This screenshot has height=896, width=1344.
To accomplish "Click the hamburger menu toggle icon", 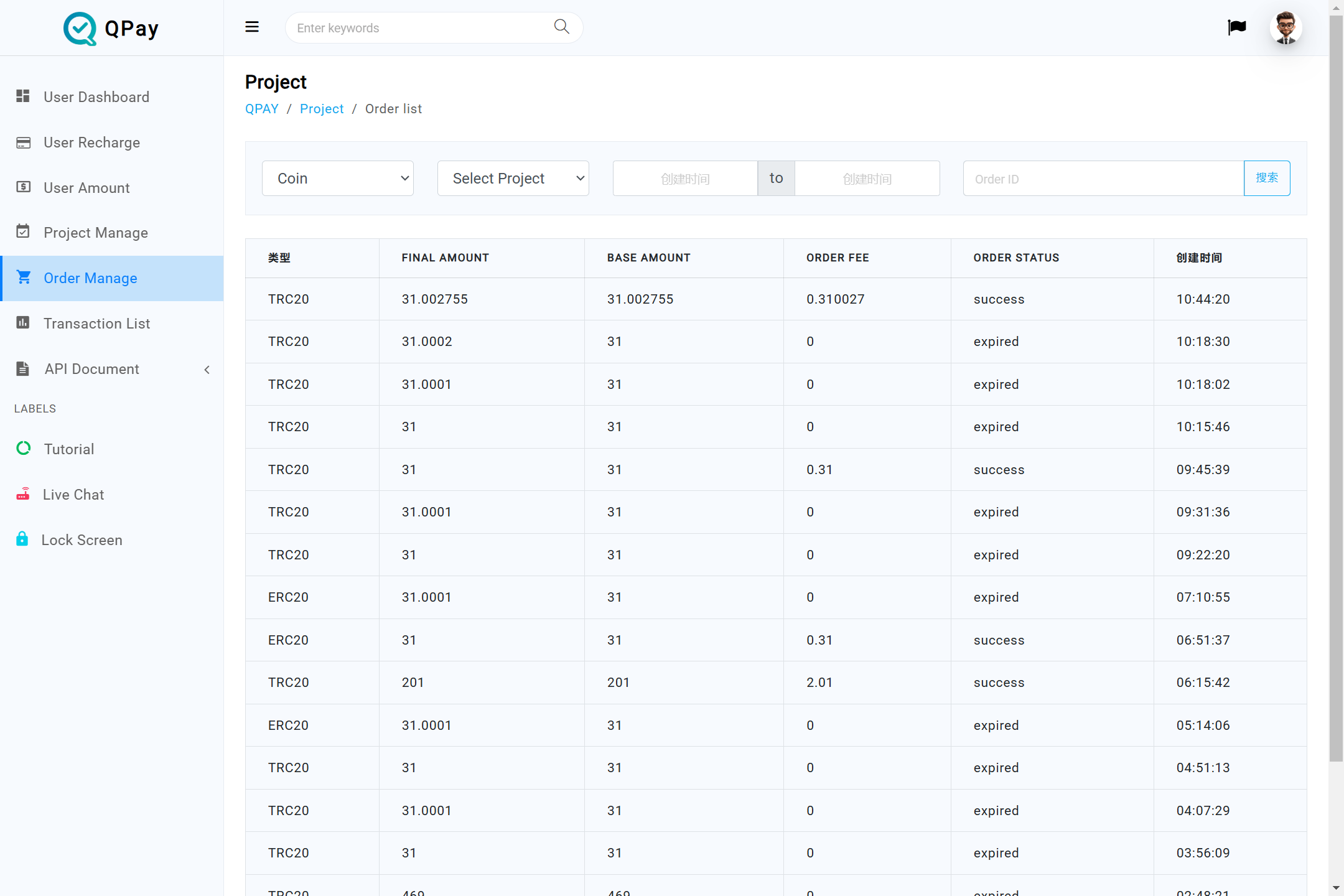I will coord(252,27).
